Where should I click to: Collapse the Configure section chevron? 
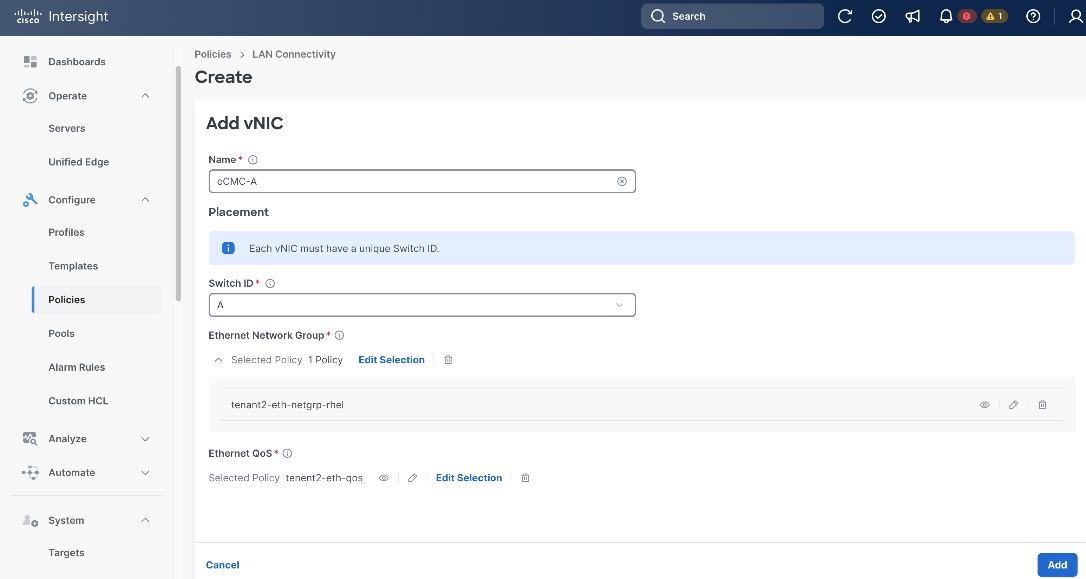145,199
